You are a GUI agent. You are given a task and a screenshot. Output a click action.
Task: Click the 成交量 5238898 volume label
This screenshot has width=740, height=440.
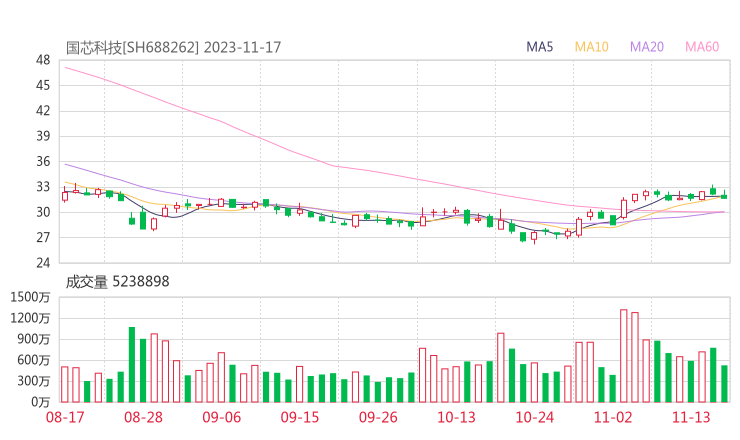click(x=117, y=281)
